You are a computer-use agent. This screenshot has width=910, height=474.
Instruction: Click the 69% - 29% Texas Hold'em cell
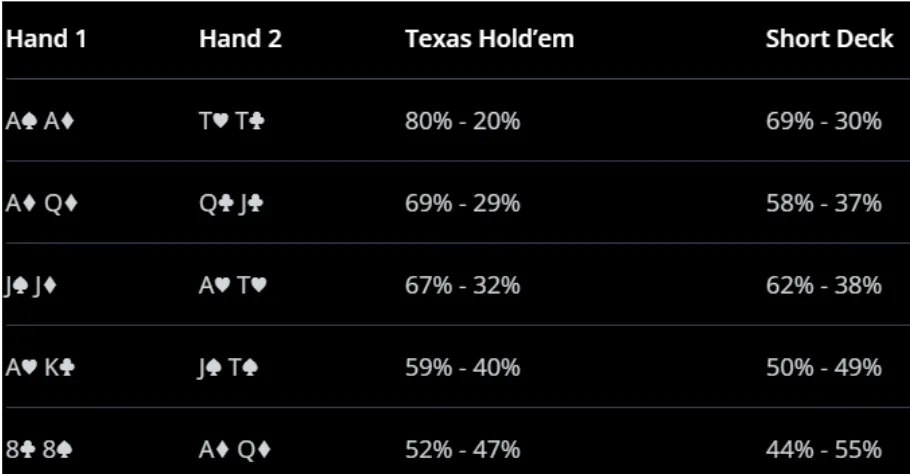tap(462, 203)
